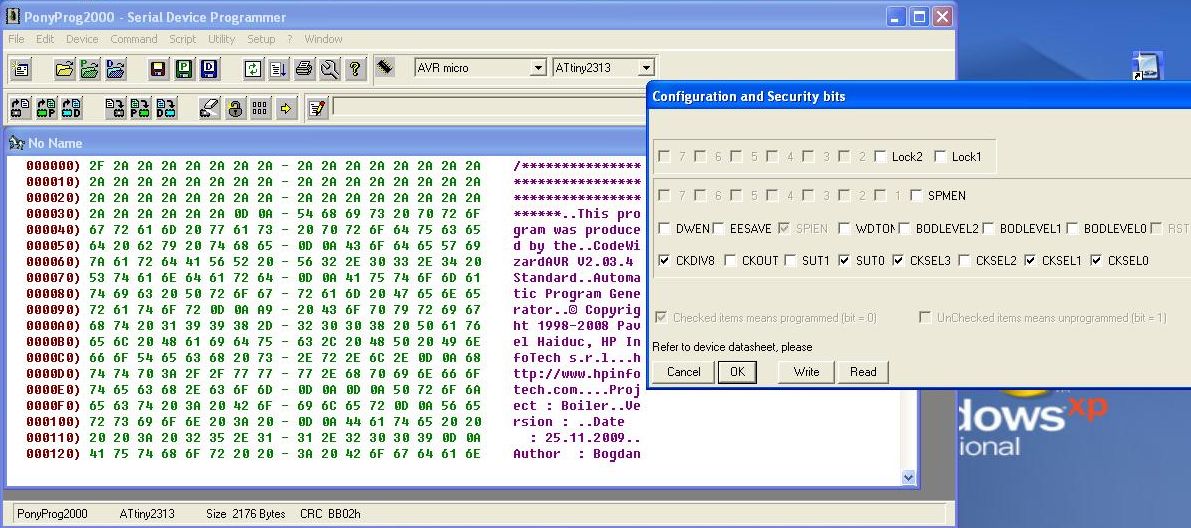Enable the Lock1 checkbox
Screen dimensions: 1191x528
click(941, 157)
